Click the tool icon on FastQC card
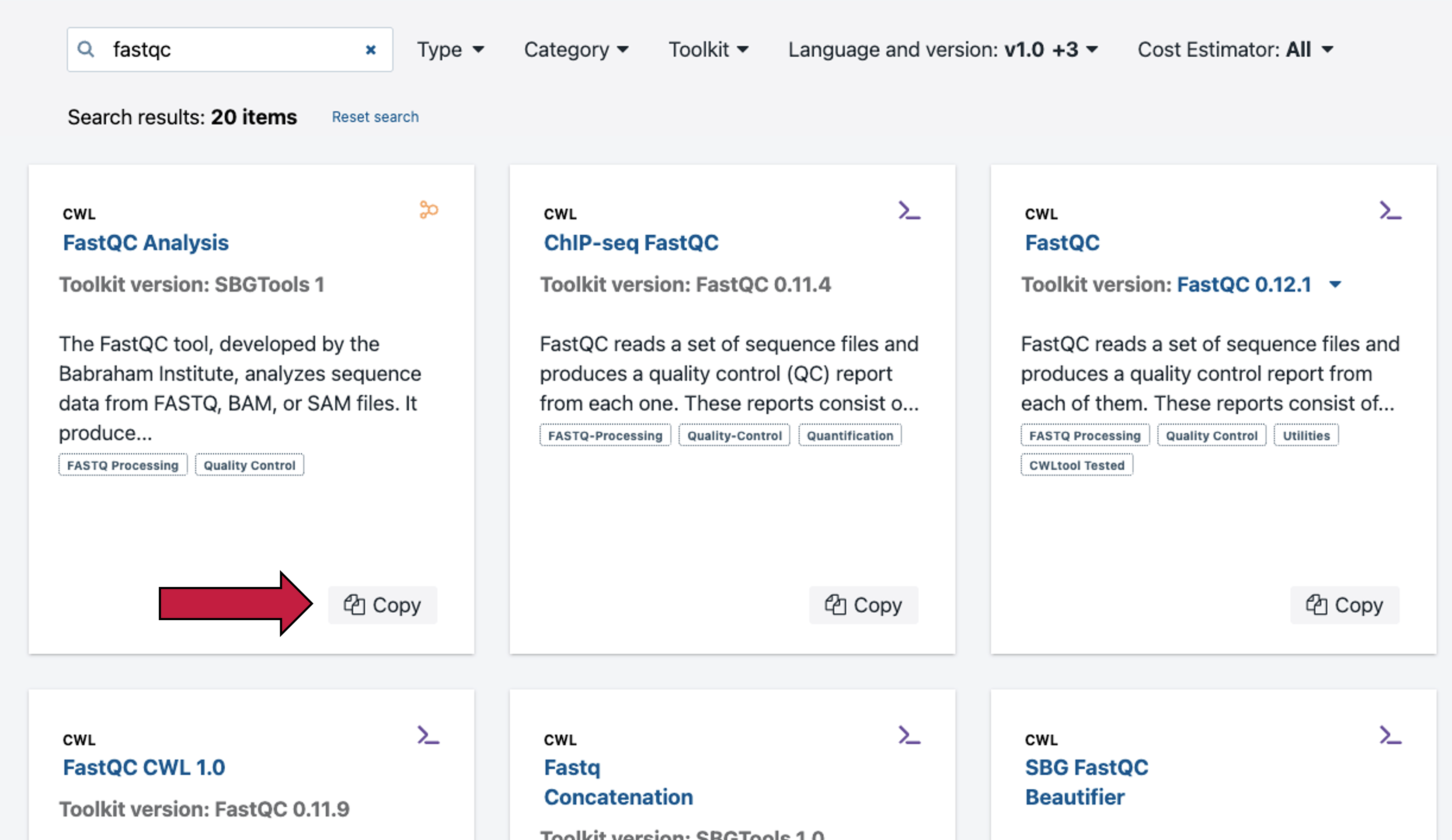 tap(1390, 211)
